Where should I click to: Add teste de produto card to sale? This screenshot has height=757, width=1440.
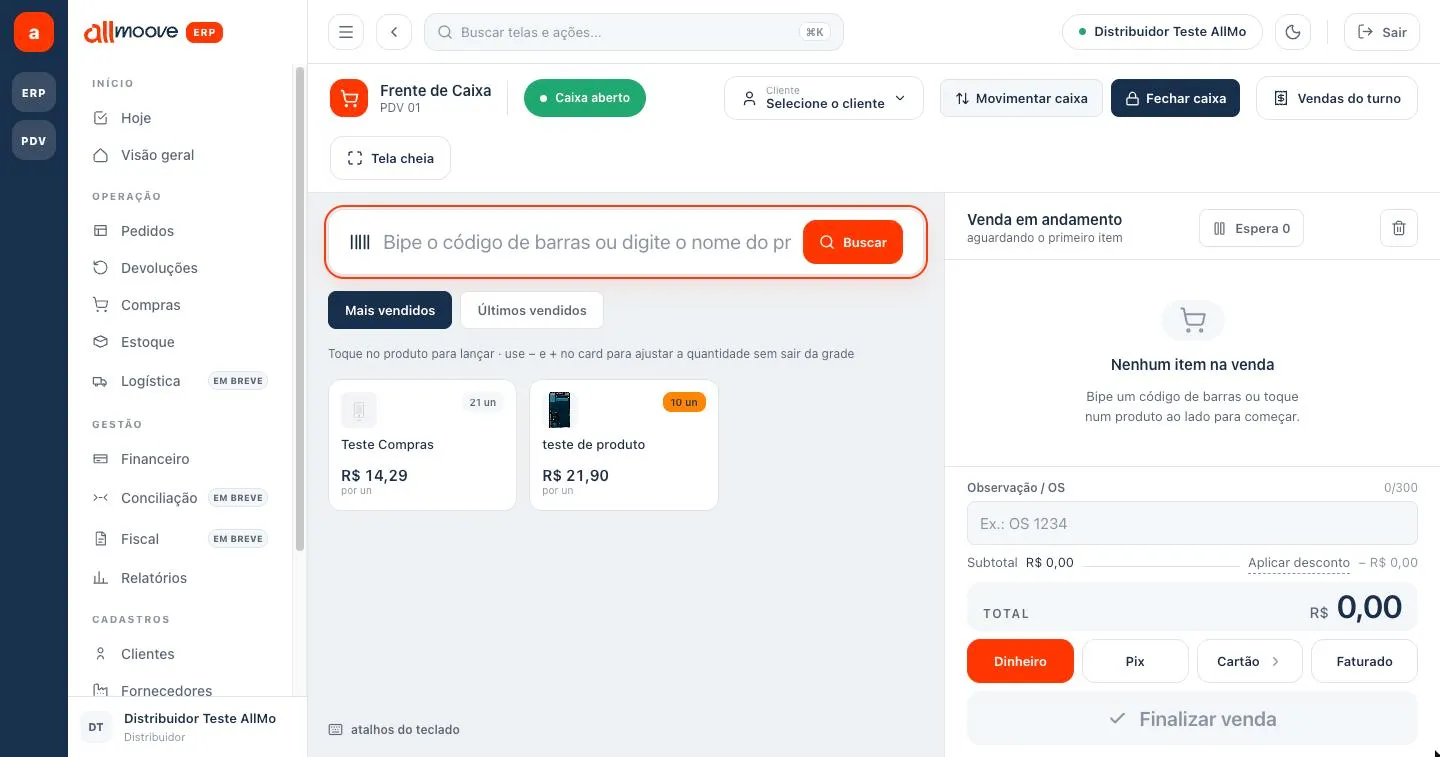[x=624, y=445]
